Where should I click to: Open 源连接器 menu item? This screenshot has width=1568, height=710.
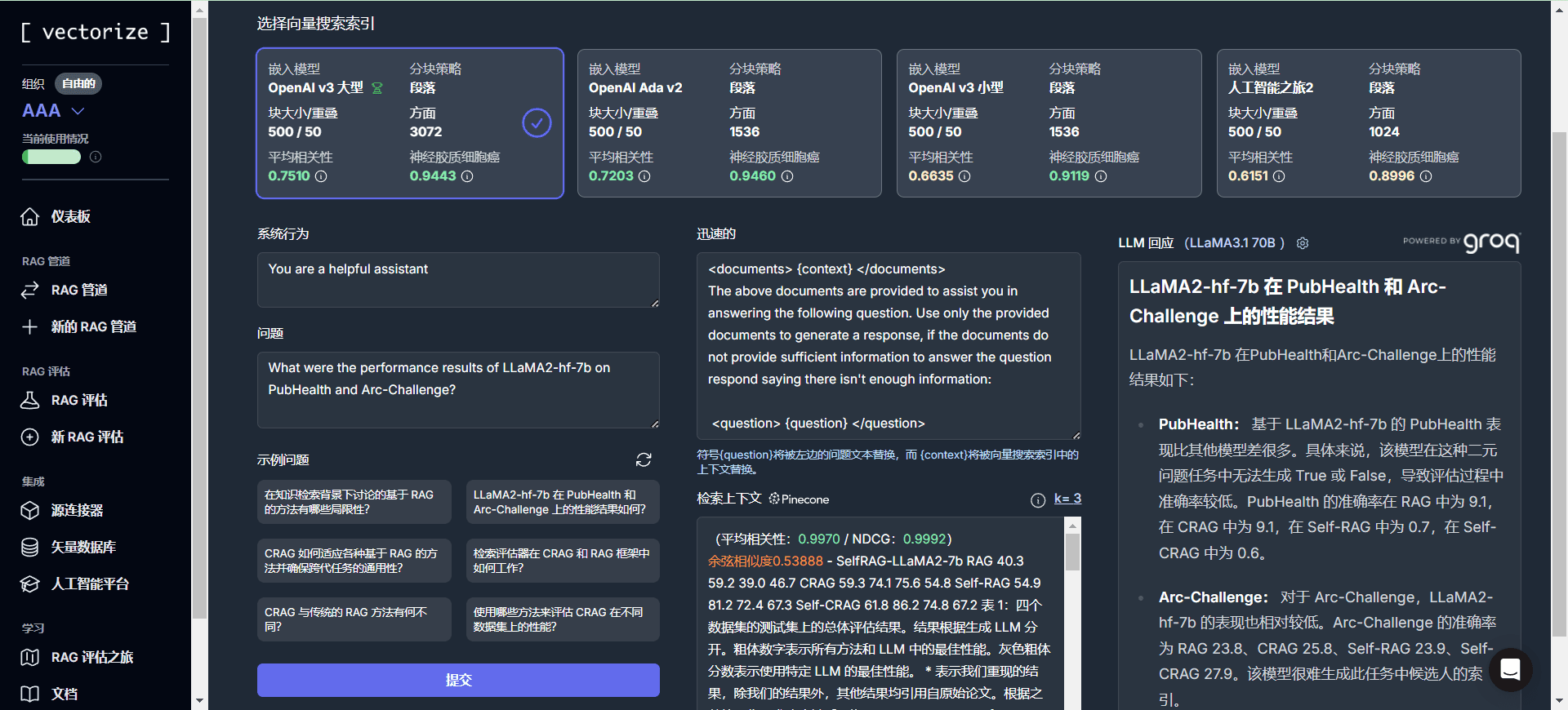77,510
